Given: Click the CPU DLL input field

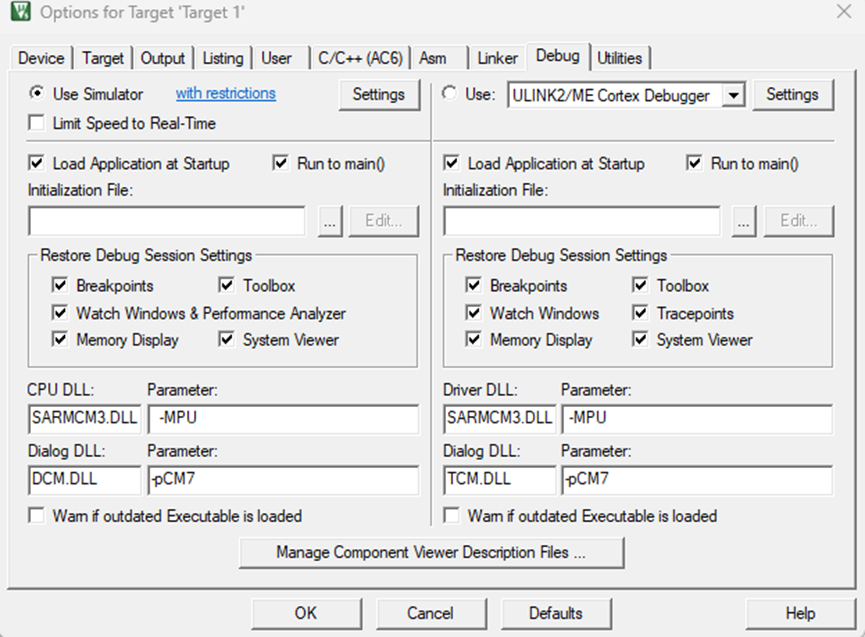Looking at the screenshot, I should click(84, 419).
